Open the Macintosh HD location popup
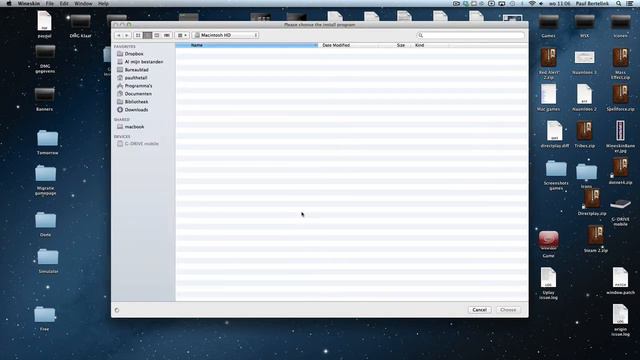The height and width of the screenshot is (360, 640). [226, 36]
